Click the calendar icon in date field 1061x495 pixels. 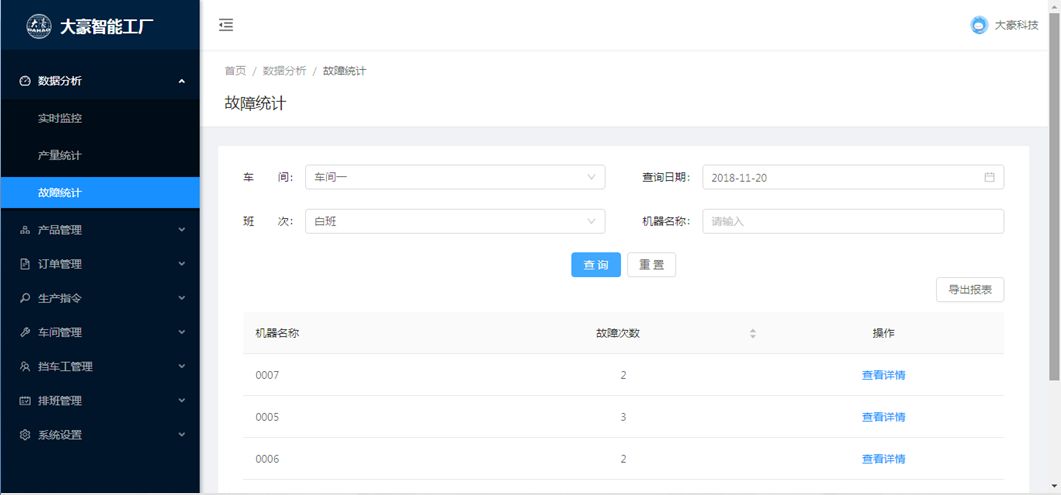click(989, 177)
